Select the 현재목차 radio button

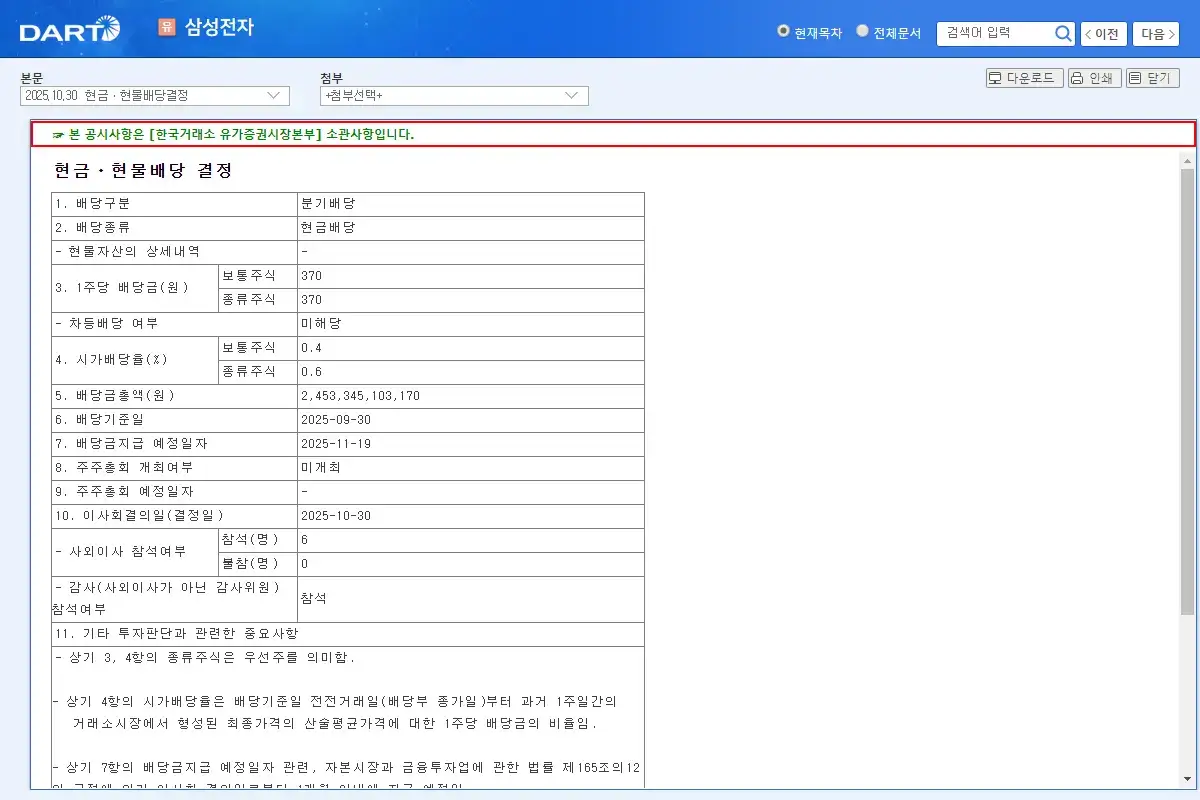(783, 31)
